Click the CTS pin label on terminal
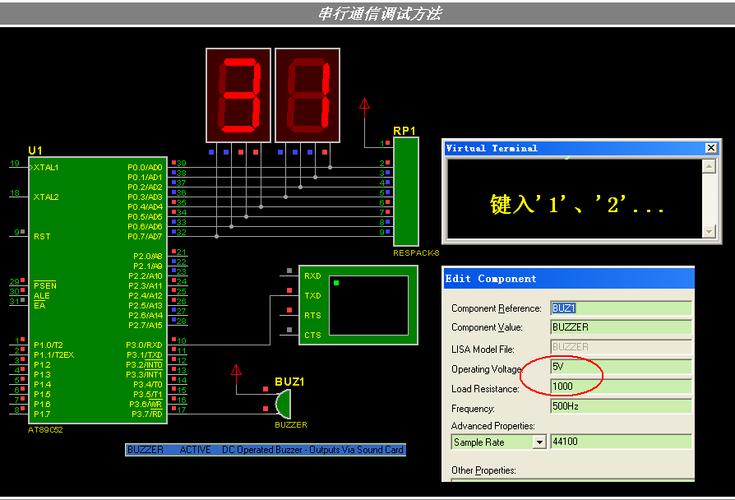Image resolution: width=735 pixels, height=500 pixels. point(313,335)
